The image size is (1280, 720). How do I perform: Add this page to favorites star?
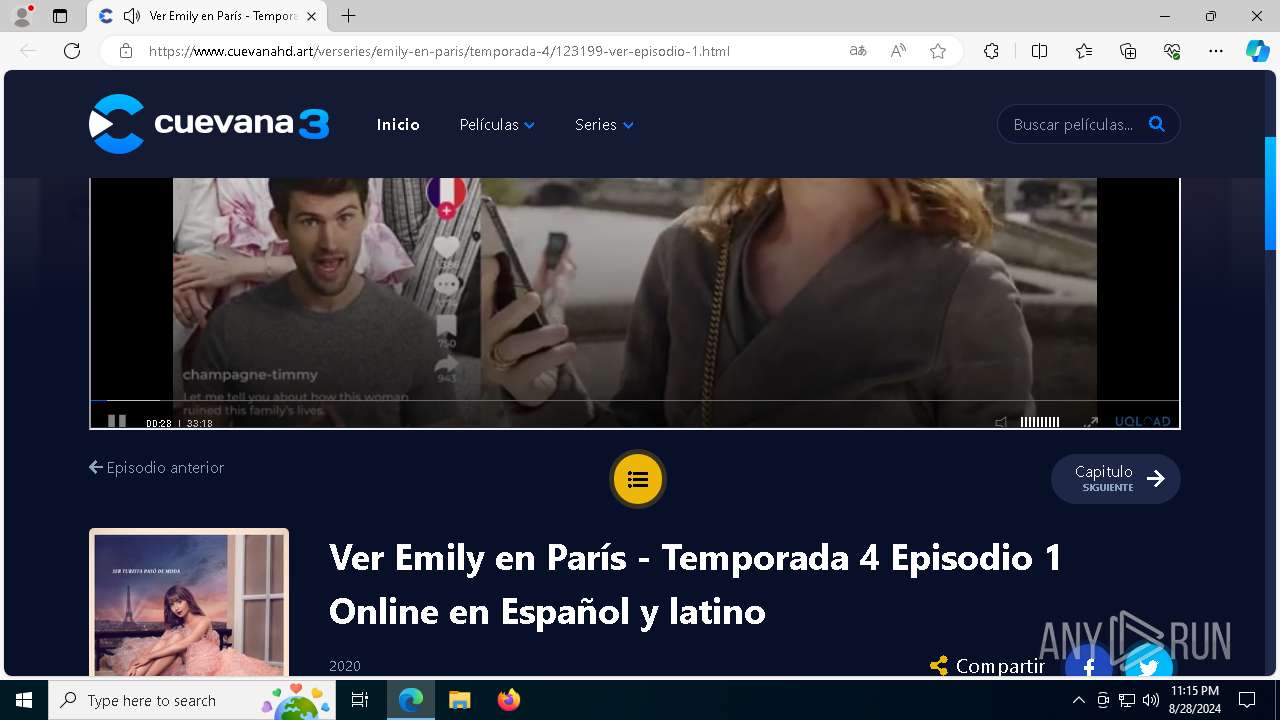click(938, 51)
